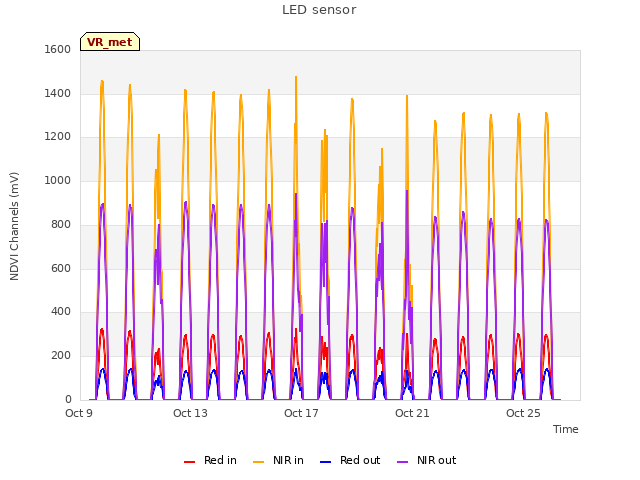Click the Oct 17 x-axis label
Screen dimensions: 640x480
(x=301, y=413)
